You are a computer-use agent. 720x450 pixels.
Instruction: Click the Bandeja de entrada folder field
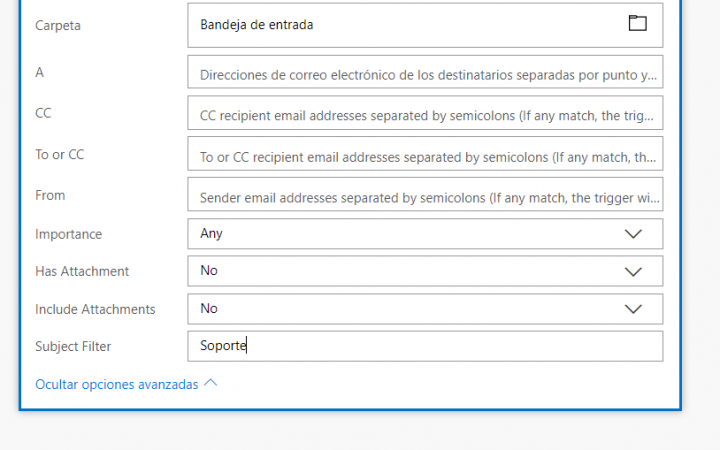click(x=425, y=25)
